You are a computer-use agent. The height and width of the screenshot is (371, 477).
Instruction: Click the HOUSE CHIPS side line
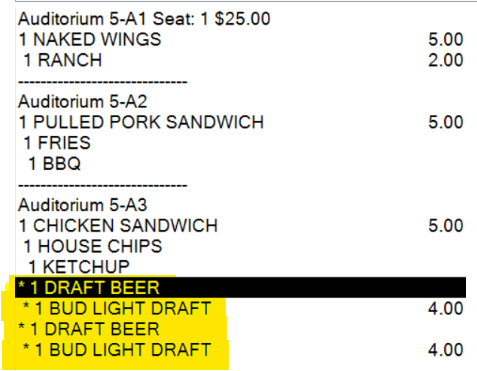[x=93, y=246]
